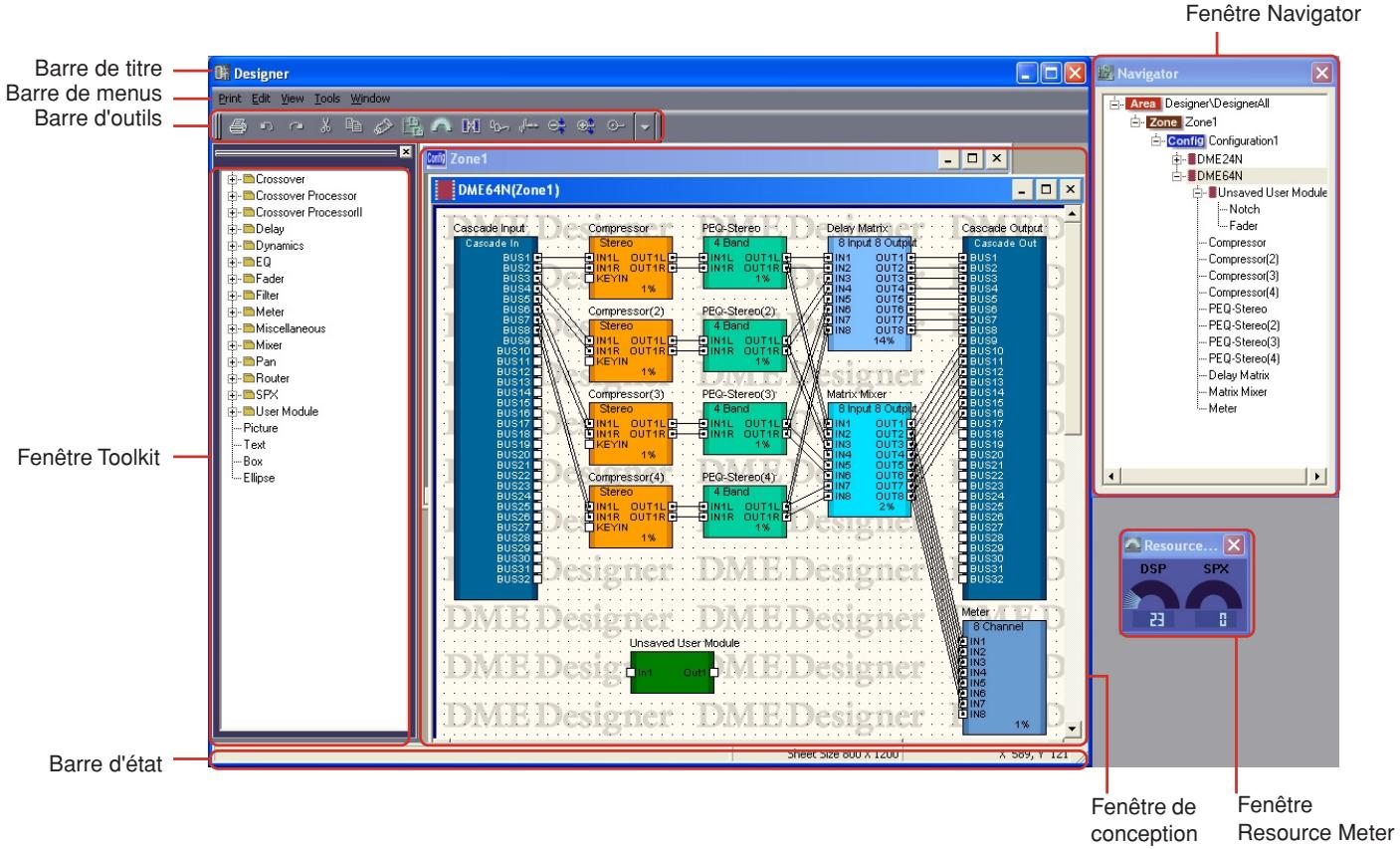Close the Toolkit panel with its X

(x=405, y=152)
